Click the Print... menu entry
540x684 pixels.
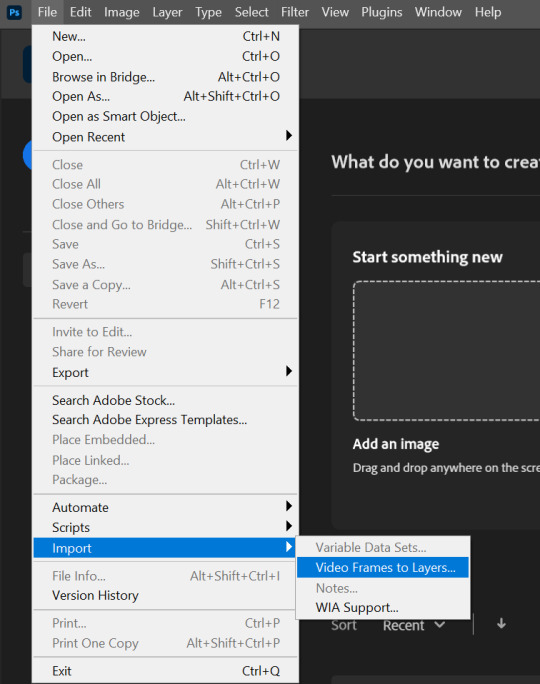tap(165, 623)
